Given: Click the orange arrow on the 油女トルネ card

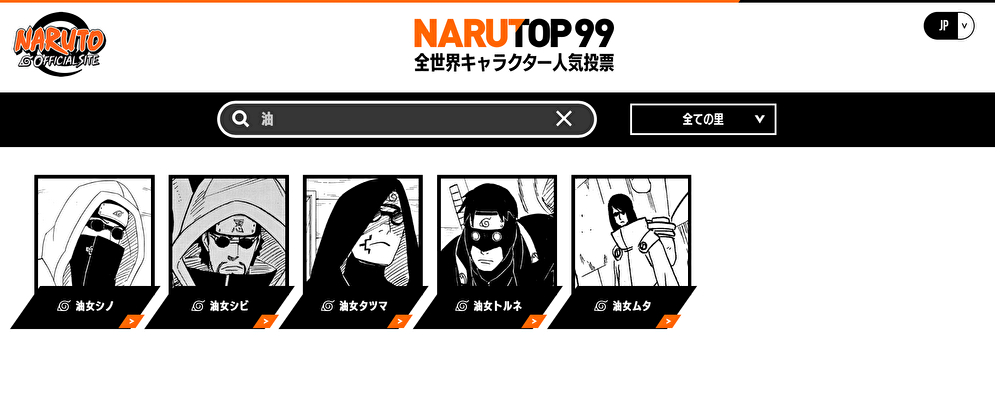Looking at the screenshot, I should tap(534, 322).
